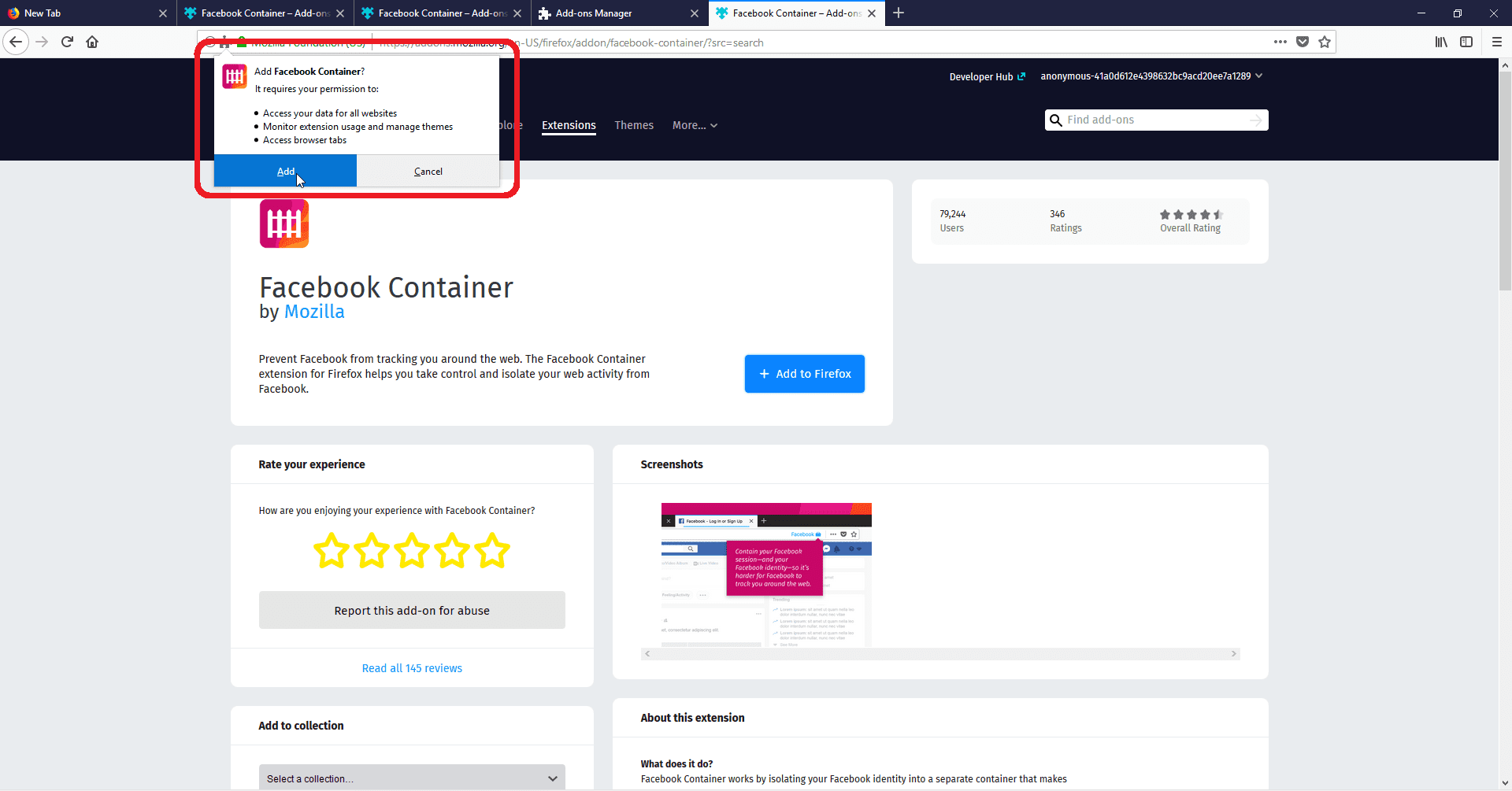
Task: Go back using the browser back arrow
Action: point(16,42)
